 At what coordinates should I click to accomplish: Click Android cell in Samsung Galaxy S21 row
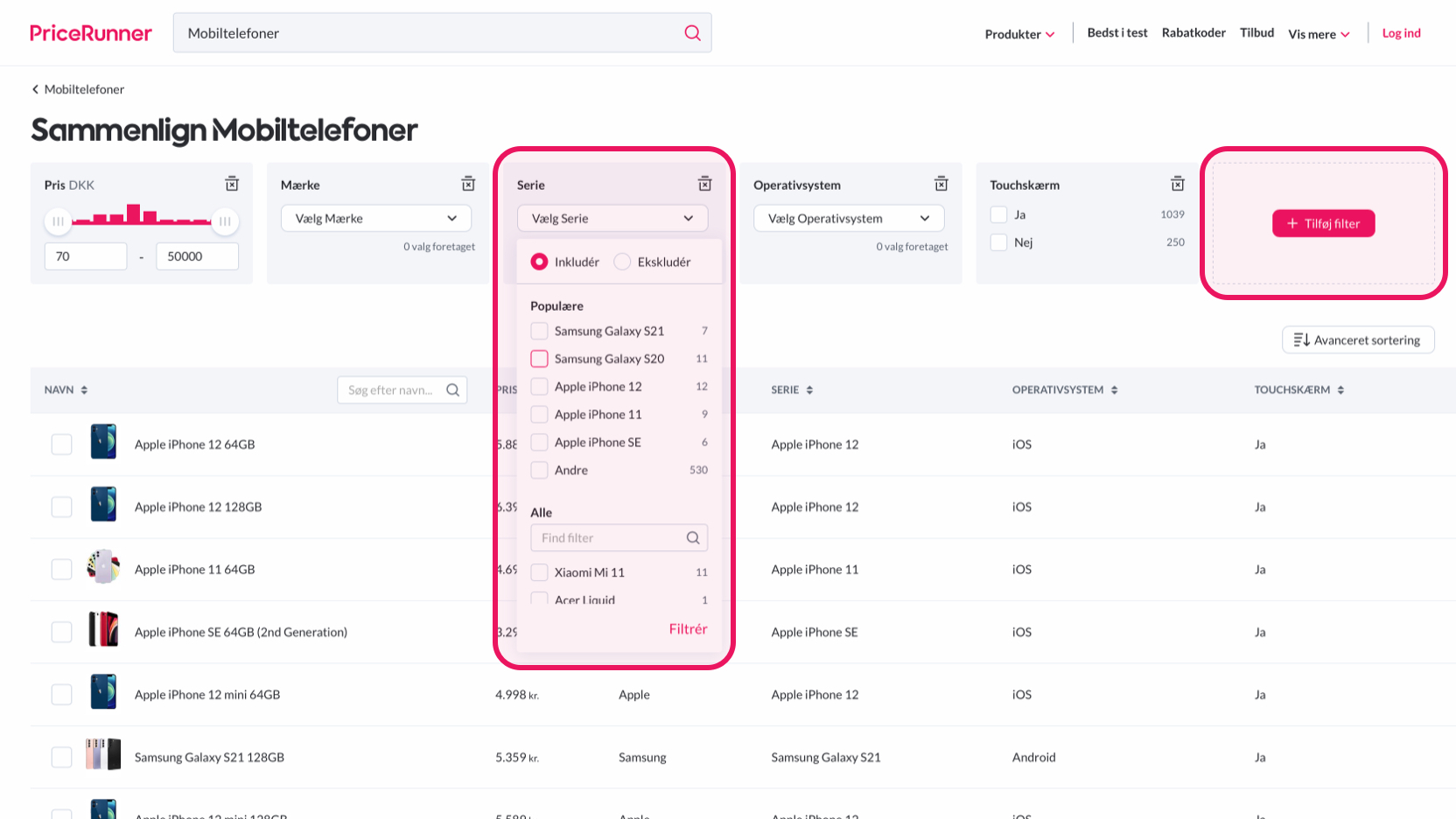[1034, 758]
